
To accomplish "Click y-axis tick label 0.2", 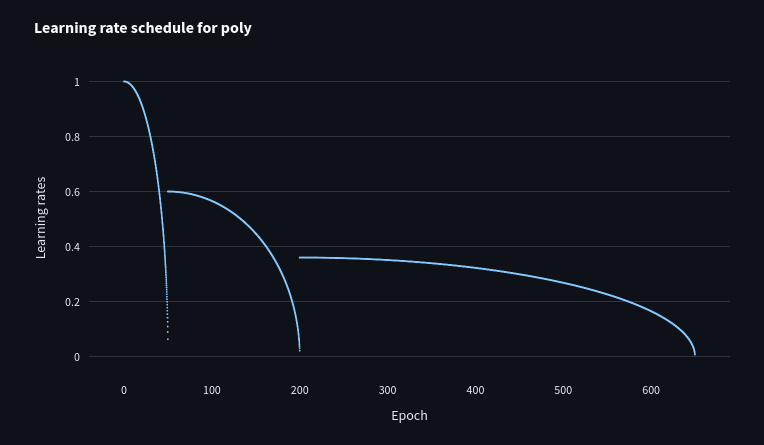I will (72, 302).
